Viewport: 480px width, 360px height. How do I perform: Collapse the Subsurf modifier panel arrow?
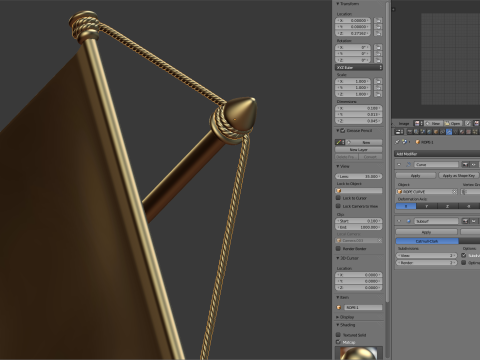[399, 221]
